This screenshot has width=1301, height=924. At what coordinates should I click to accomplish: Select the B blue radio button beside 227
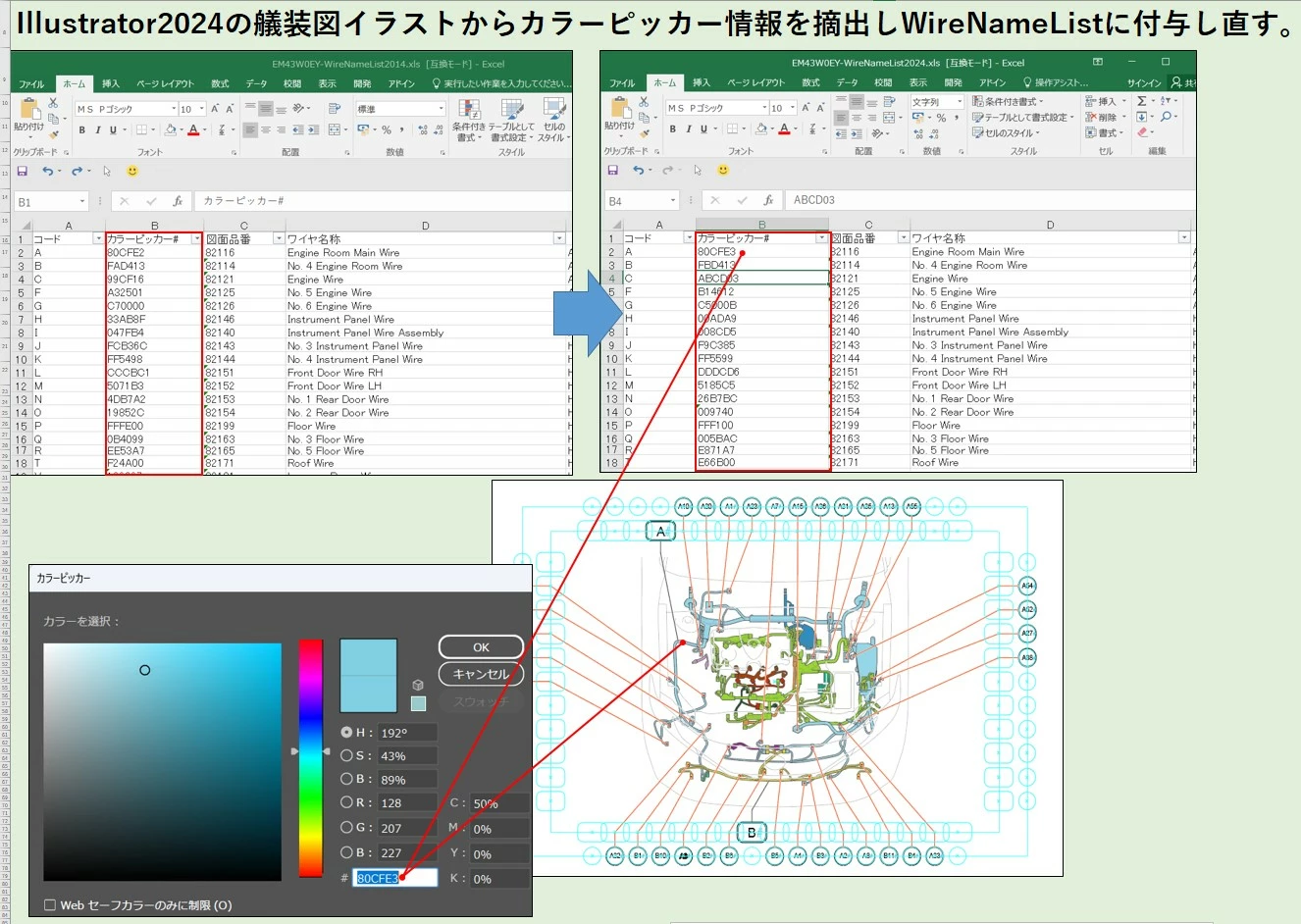coord(346,852)
